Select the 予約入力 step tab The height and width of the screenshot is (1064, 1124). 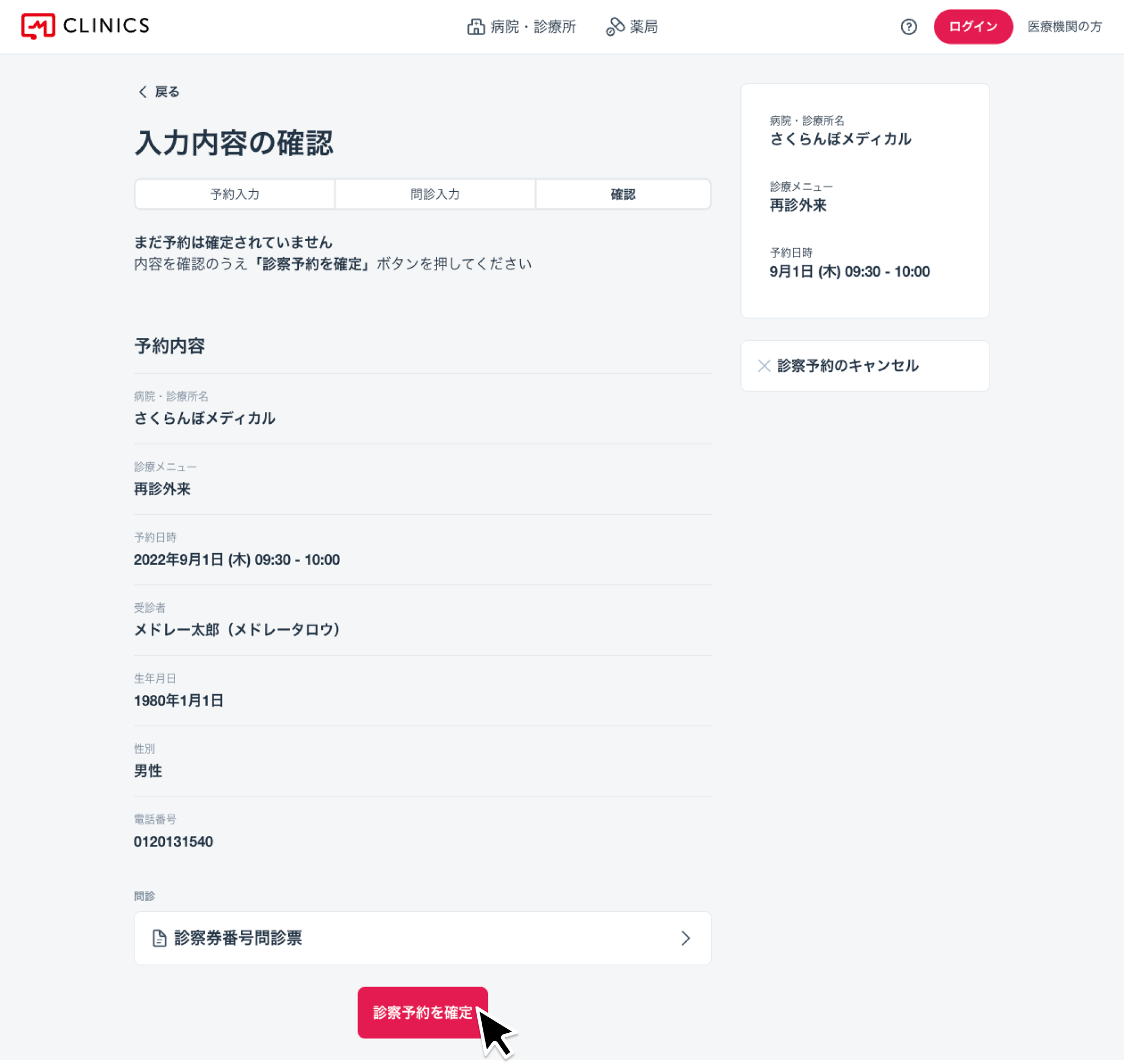click(235, 194)
